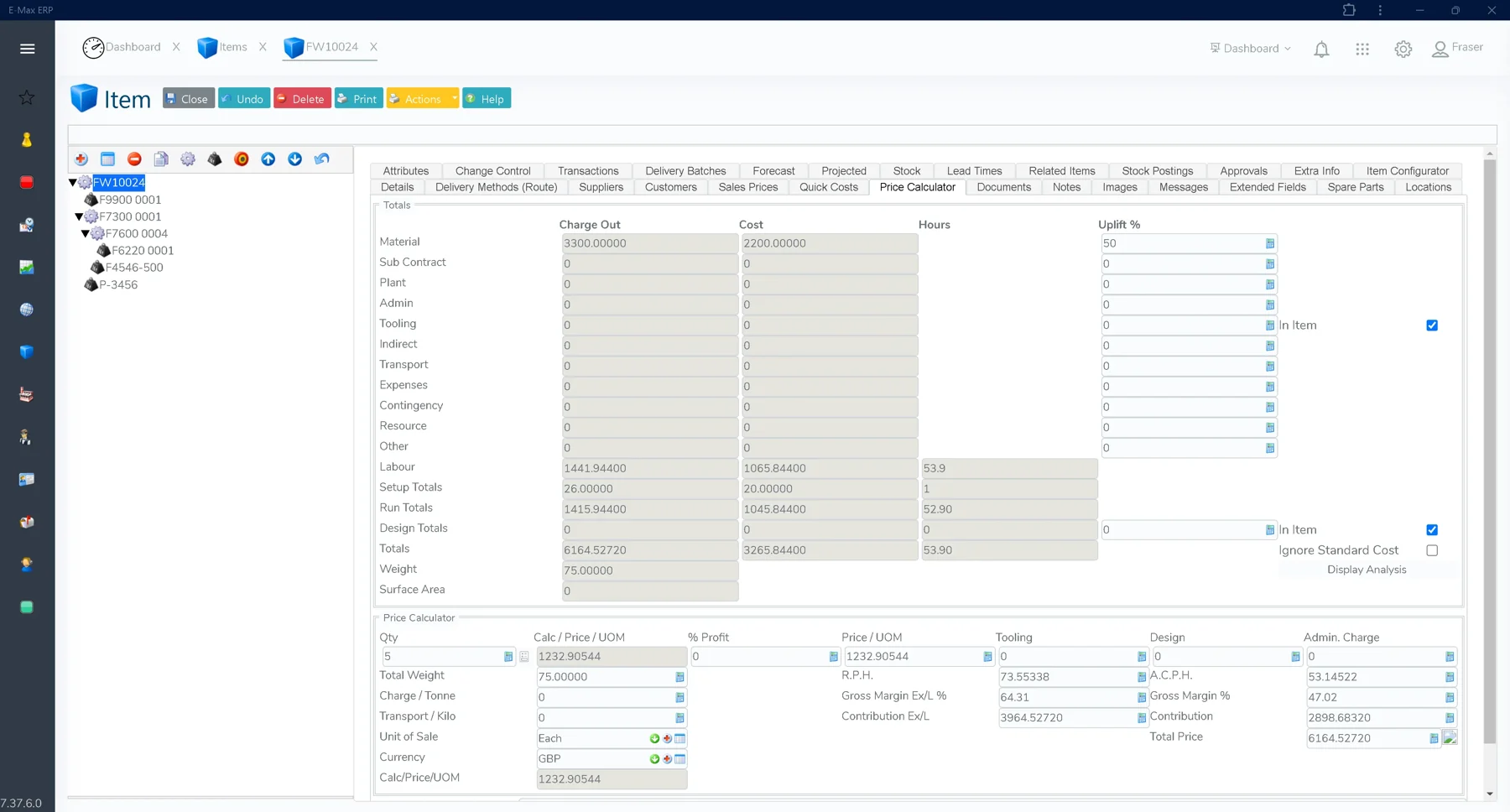Open settings gear in header
The width and height of the screenshot is (1510, 812).
coord(1403,49)
